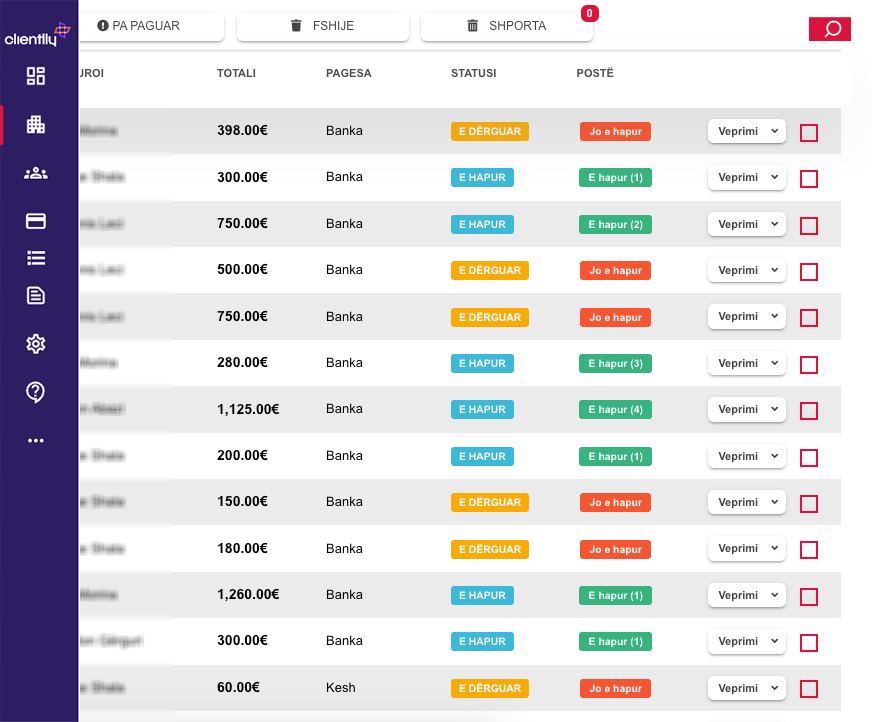
Task: Click the PA PAGUAR button
Action: pos(140,26)
